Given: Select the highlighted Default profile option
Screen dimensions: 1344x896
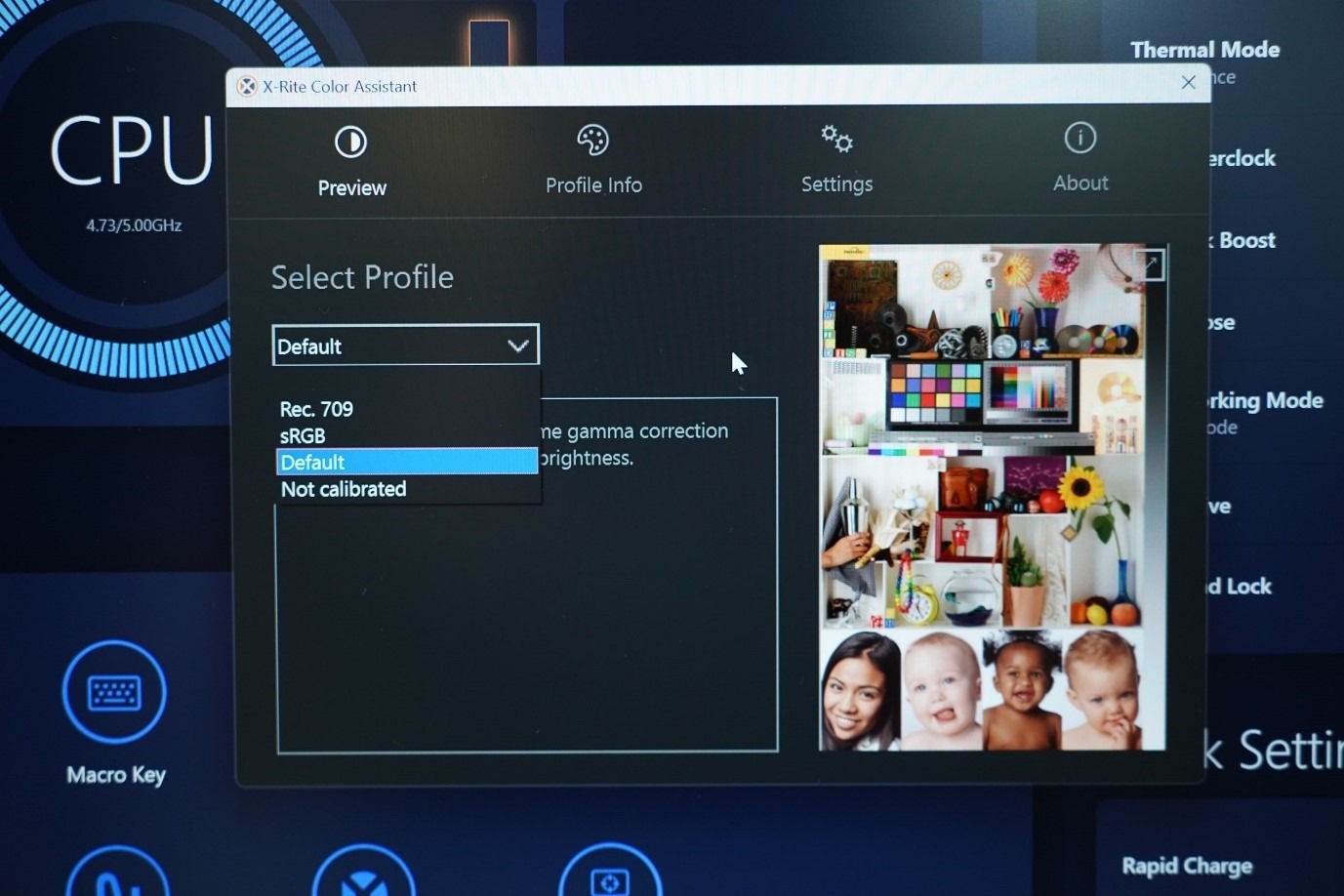Looking at the screenshot, I should coord(407,462).
